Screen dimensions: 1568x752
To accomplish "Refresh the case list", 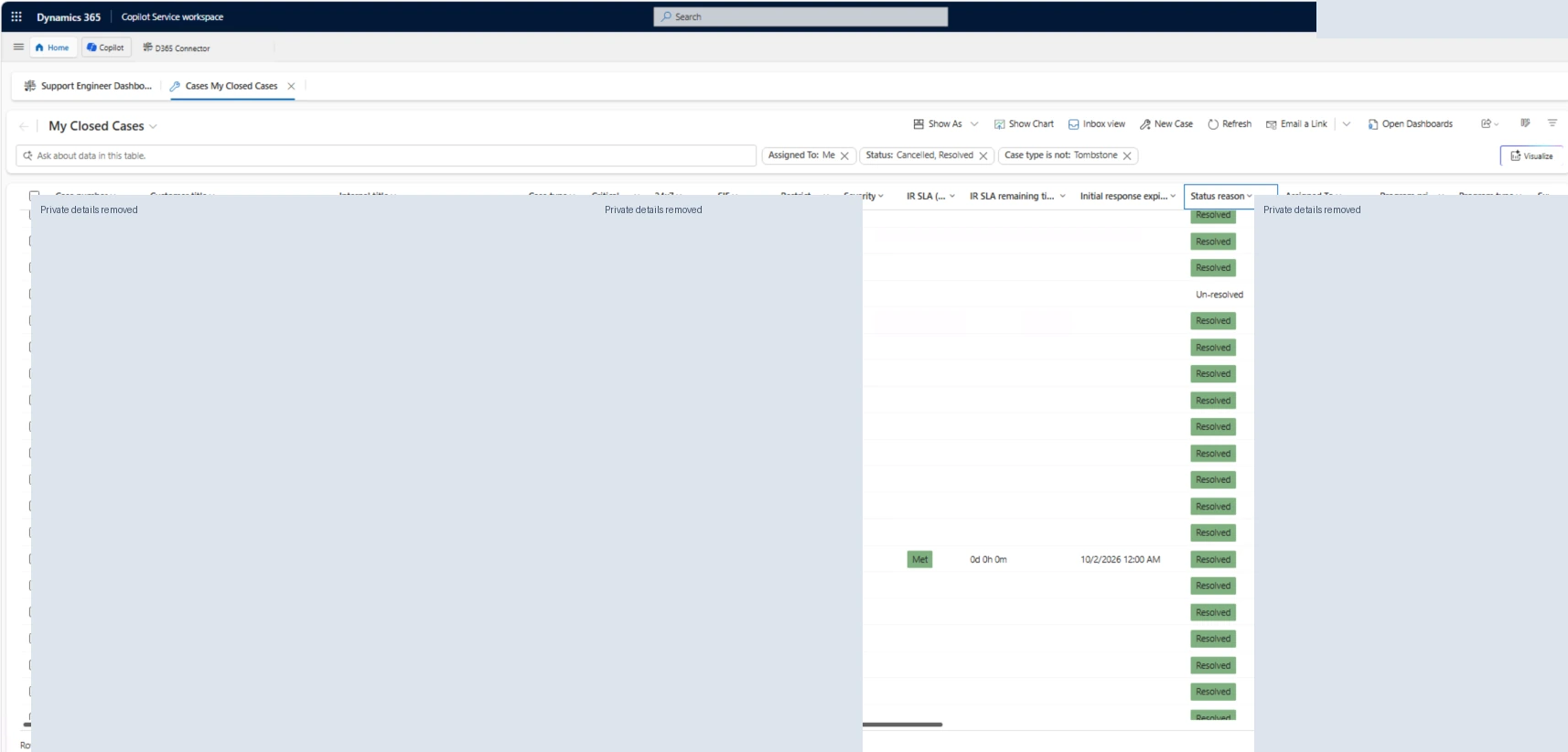I will tap(1230, 124).
